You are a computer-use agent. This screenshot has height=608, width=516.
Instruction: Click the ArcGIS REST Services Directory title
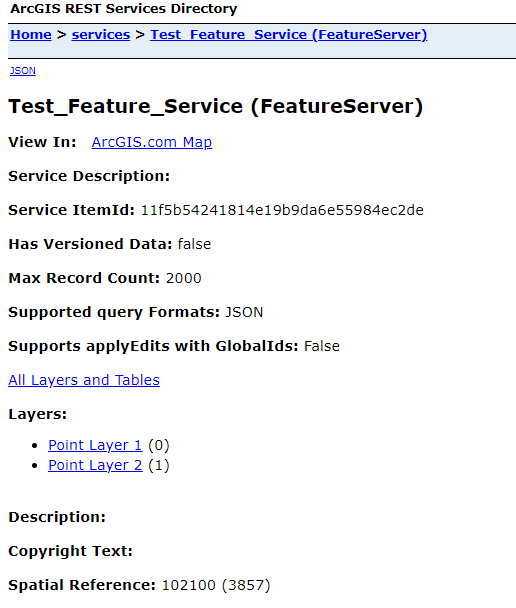[124, 9]
